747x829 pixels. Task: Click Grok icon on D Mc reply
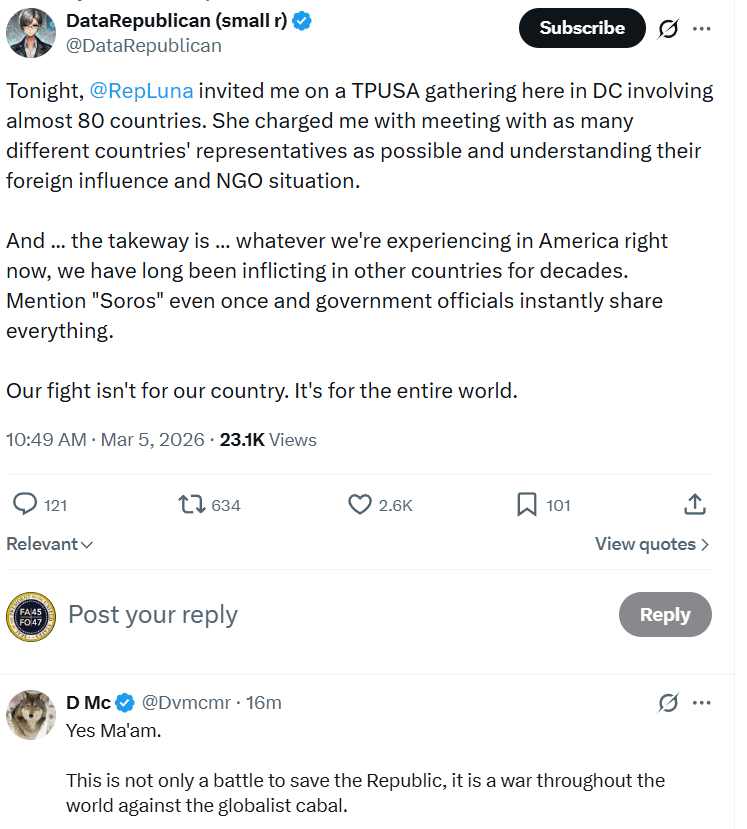pyautogui.click(x=668, y=703)
